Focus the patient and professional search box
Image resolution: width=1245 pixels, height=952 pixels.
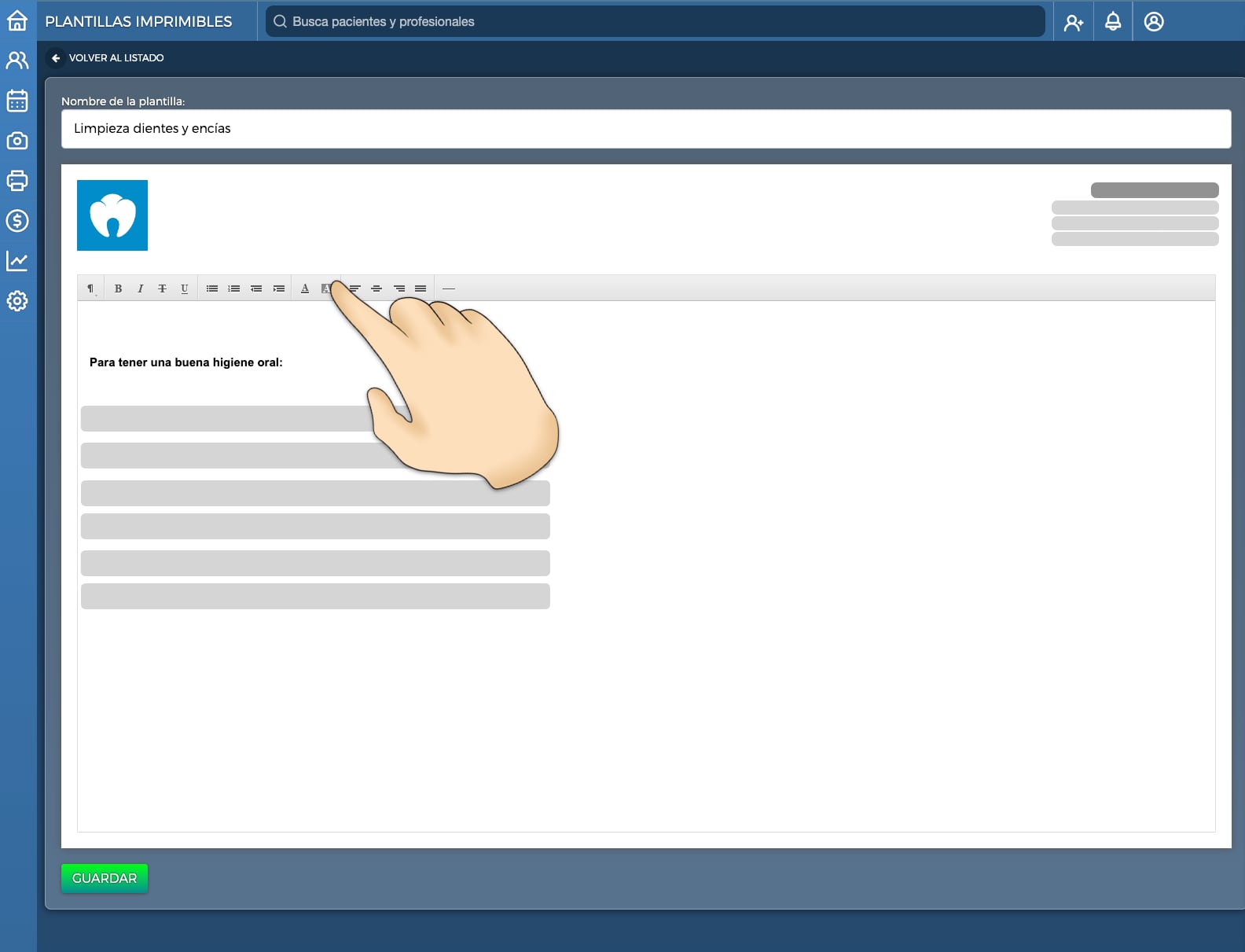pos(656,21)
